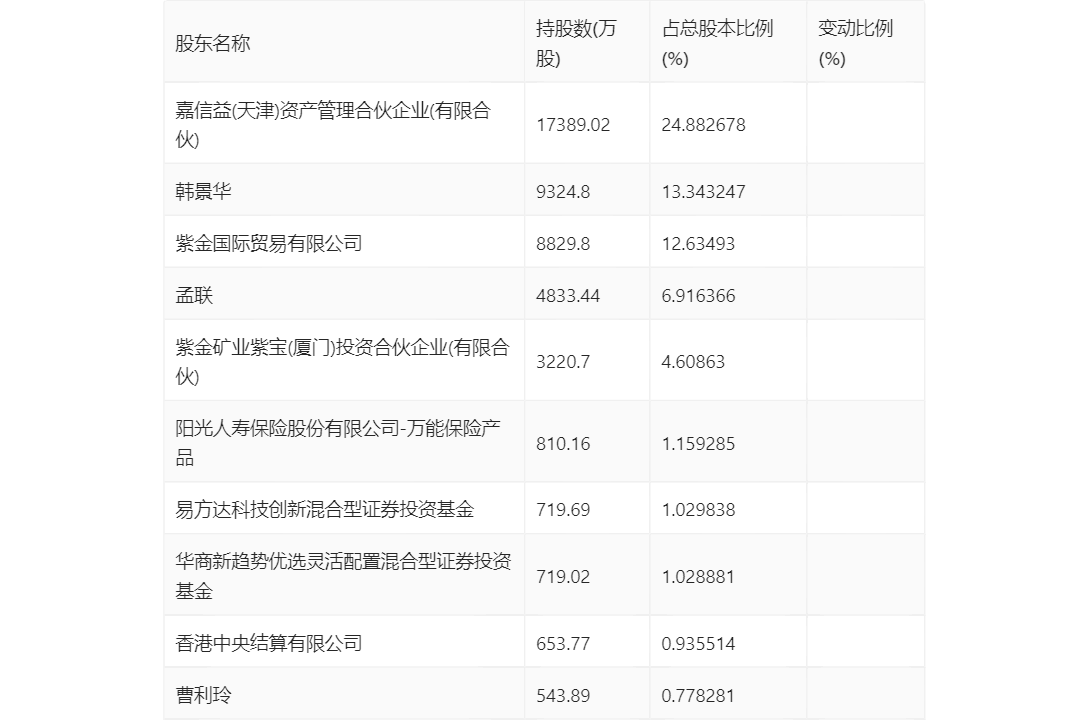Click the 0.778281 percentage cell
This screenshot has height=720, width=1089.
coord(698,695)
